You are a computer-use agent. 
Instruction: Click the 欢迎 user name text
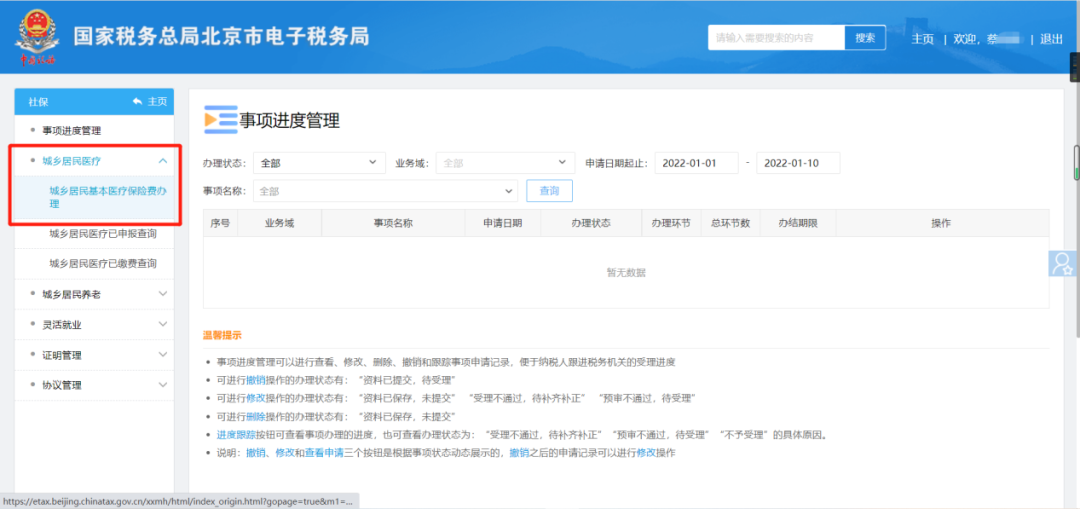tap(987, 39)
